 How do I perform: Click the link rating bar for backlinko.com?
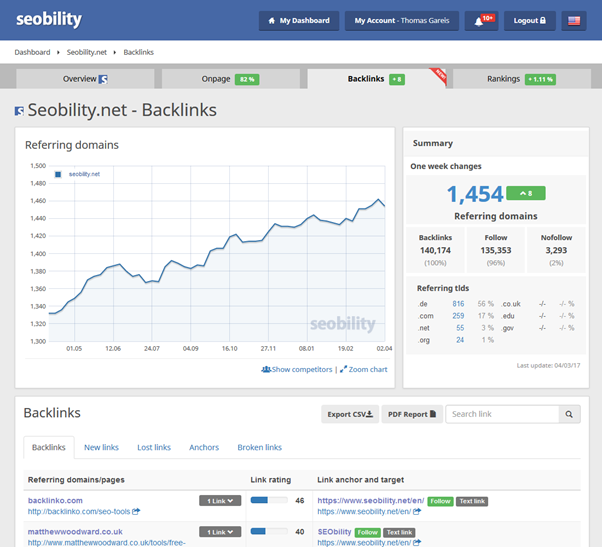[269, 500]
